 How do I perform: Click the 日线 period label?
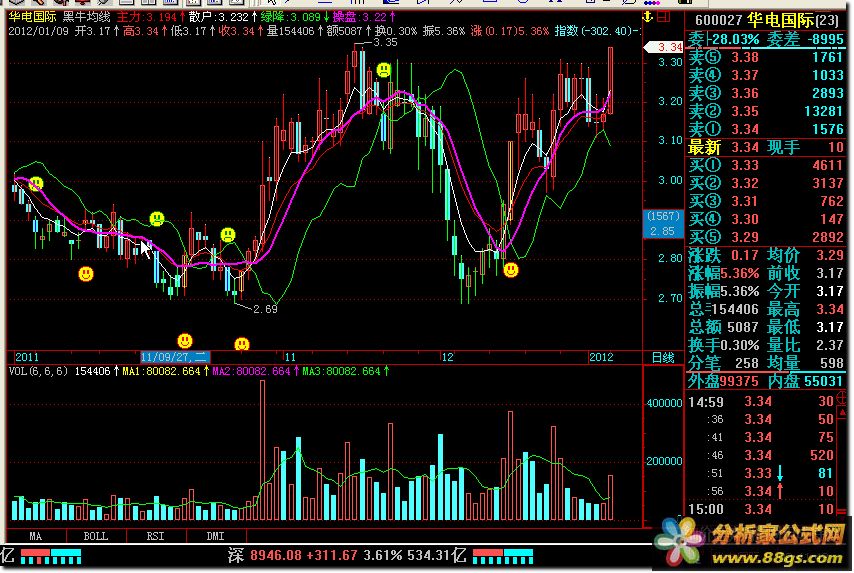pos(663,357)
